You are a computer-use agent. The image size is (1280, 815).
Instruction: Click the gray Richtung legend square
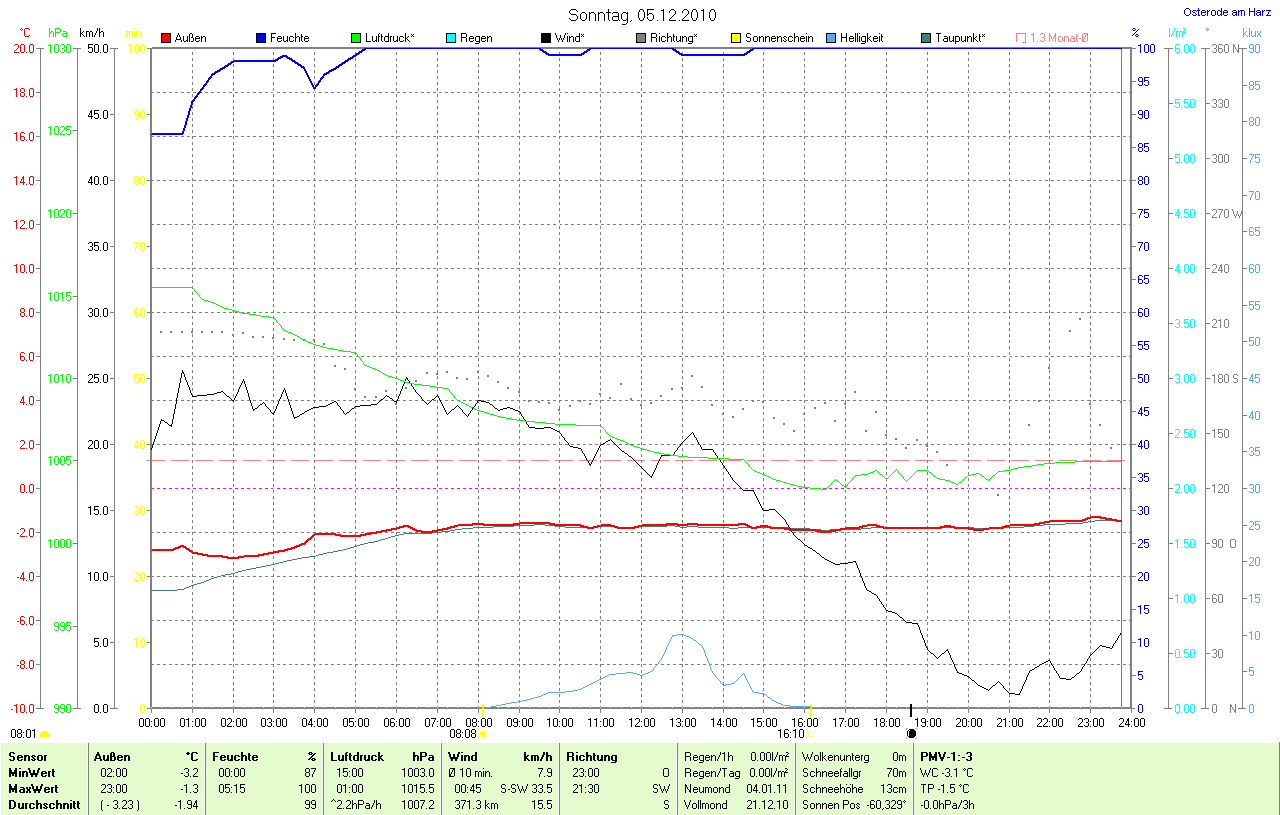(641, 38)
